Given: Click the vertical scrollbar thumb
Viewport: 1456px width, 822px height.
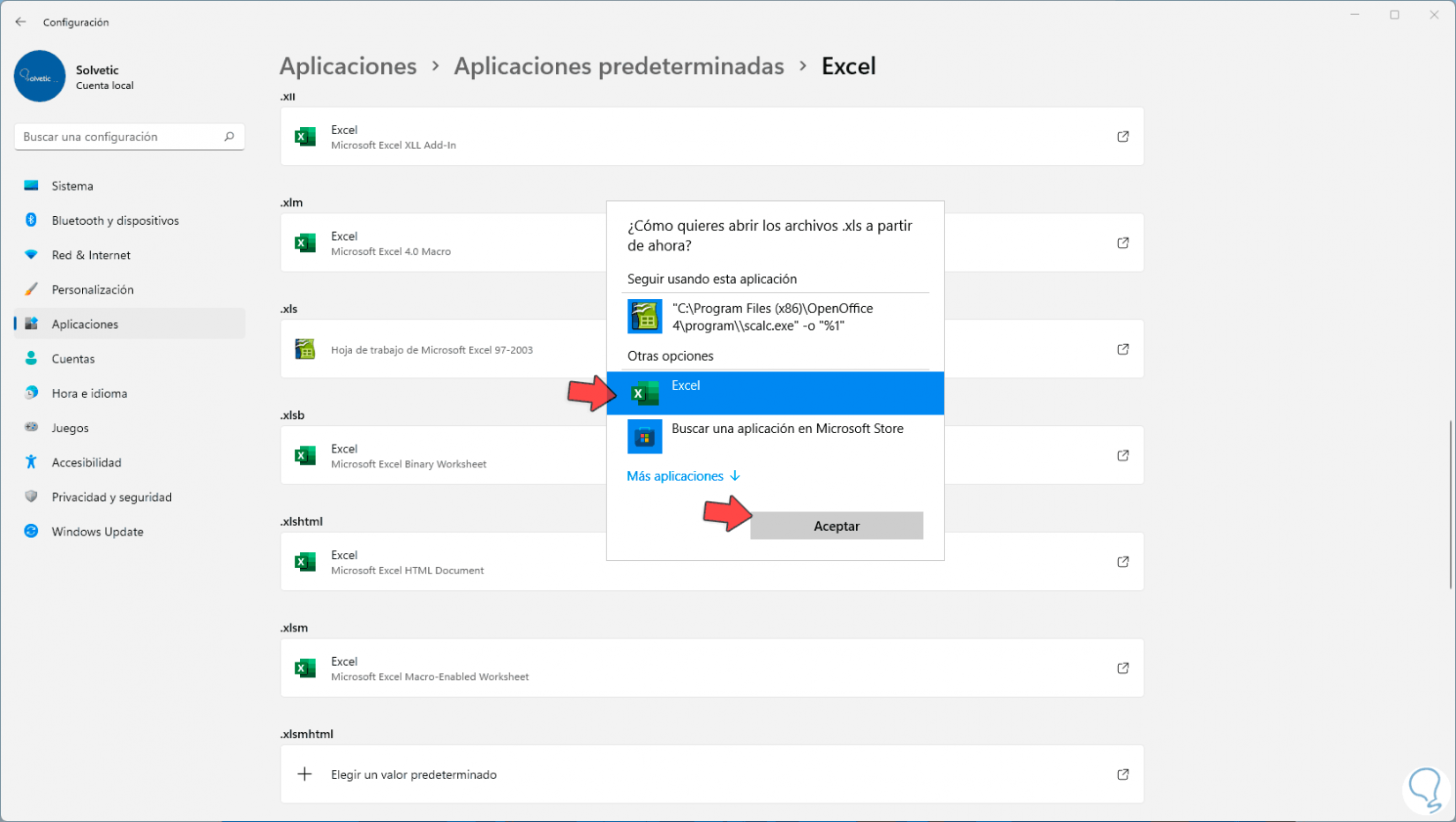Looking at the screenshot, I should [1450, 504].
